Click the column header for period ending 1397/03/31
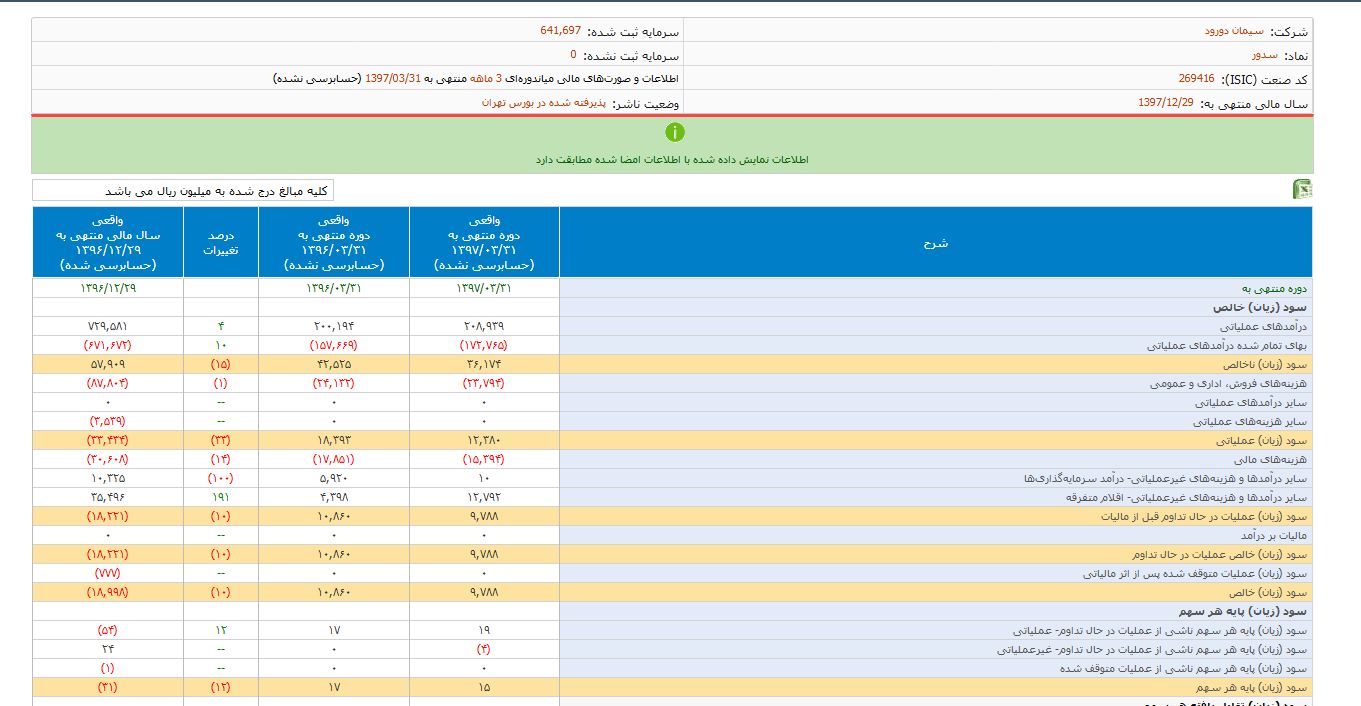The width and height of the screenshot is (1361, 706). point(484,243)
